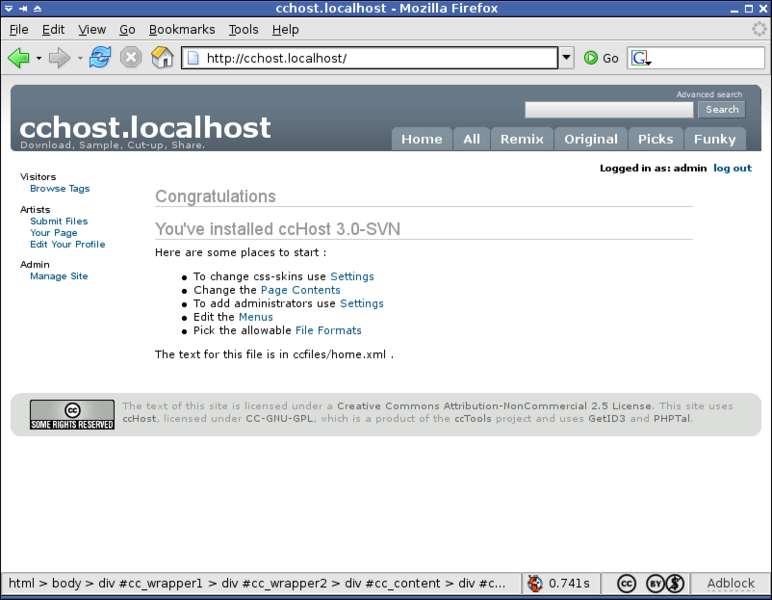Open the Menus link
Viewport: 772px width, 600px height.
tap(256, 317)
